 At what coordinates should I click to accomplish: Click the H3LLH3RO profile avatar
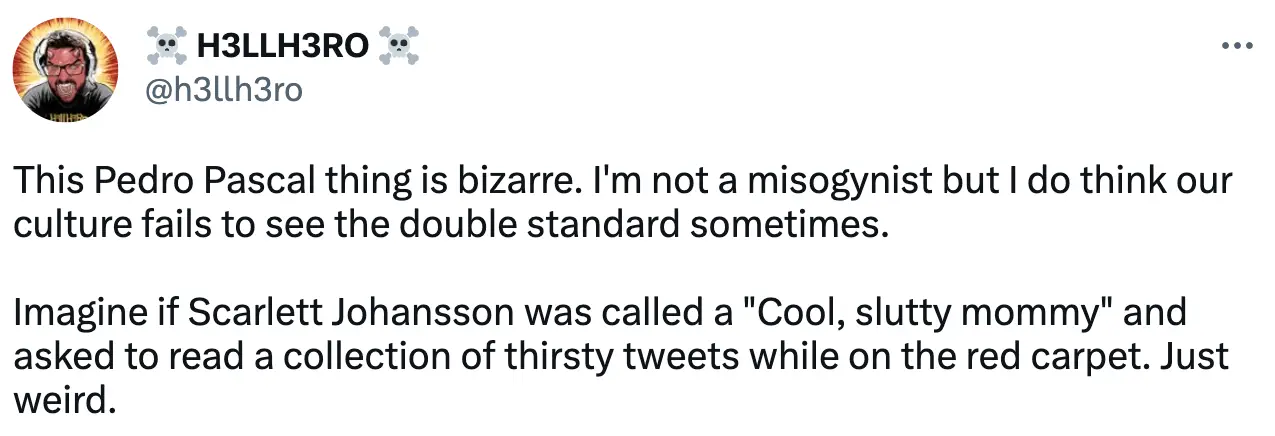(65, 70)
